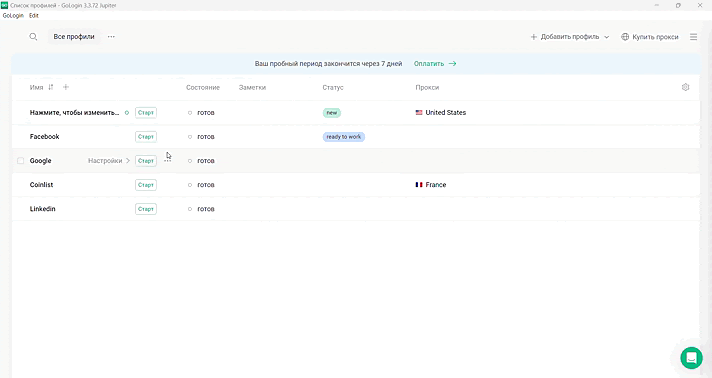This screenshot has height=378, width=712.
Task: Open the table column settings gear icon
Action: (686, 87)
